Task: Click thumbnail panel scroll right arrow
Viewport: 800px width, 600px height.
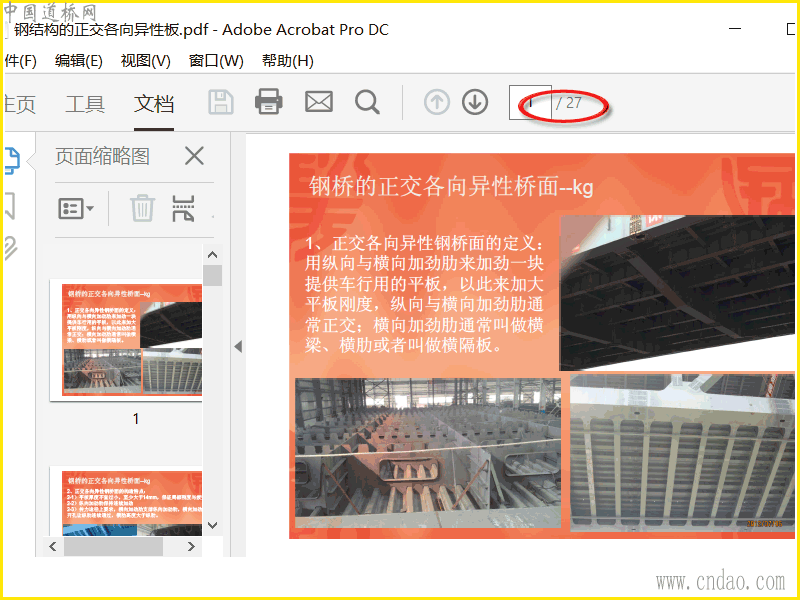Action: pyautogui.click(x=191, y=546)
